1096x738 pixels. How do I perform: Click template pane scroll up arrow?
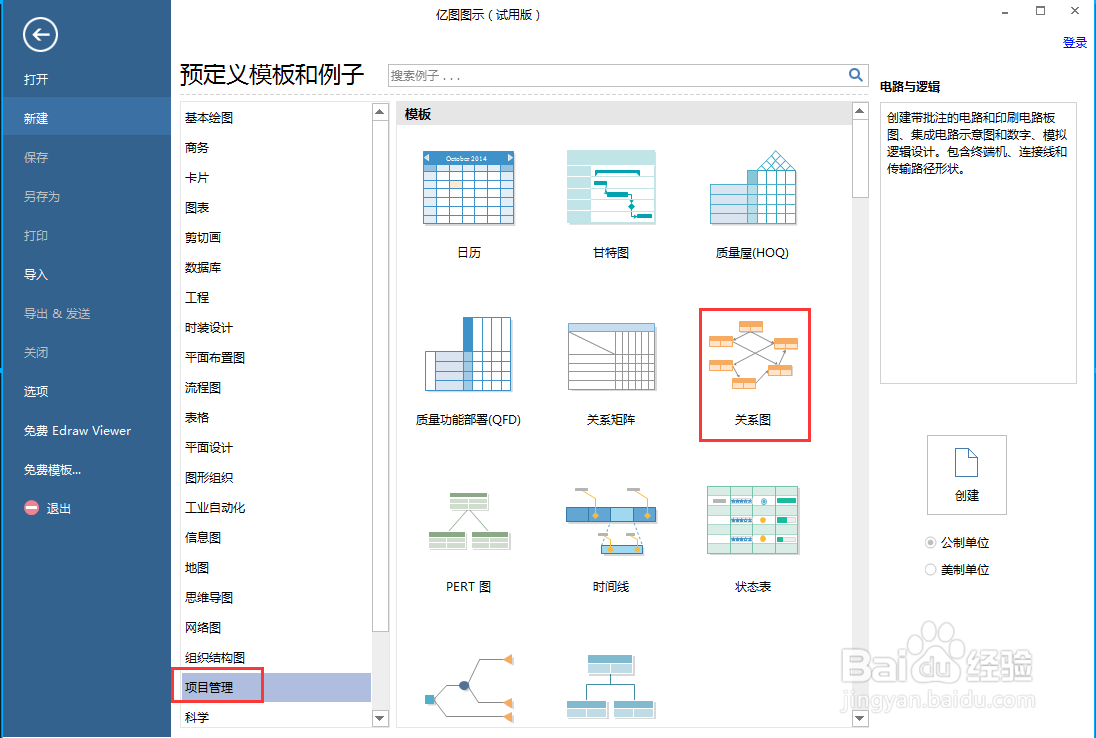coord(860,111)
